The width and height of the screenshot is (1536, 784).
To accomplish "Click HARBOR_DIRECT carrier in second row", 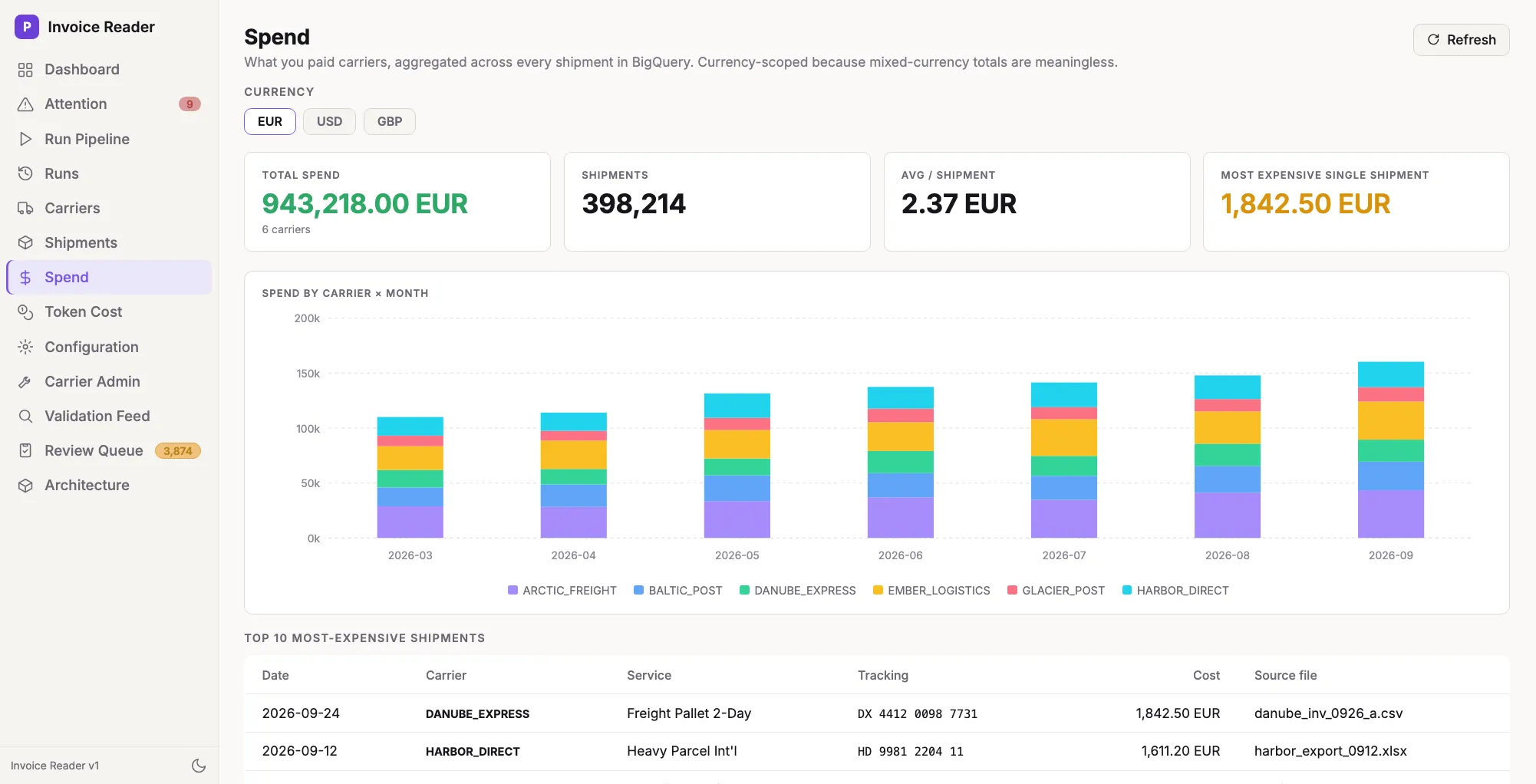I will pyautogui.click(x=473, y=751).
